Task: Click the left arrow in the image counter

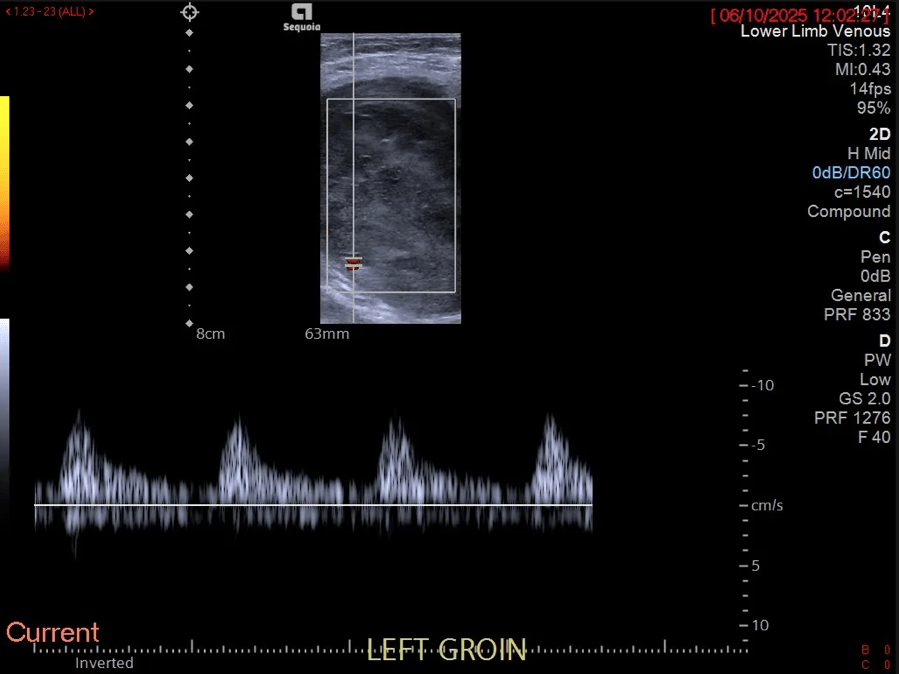Action: tap(8, 12)
